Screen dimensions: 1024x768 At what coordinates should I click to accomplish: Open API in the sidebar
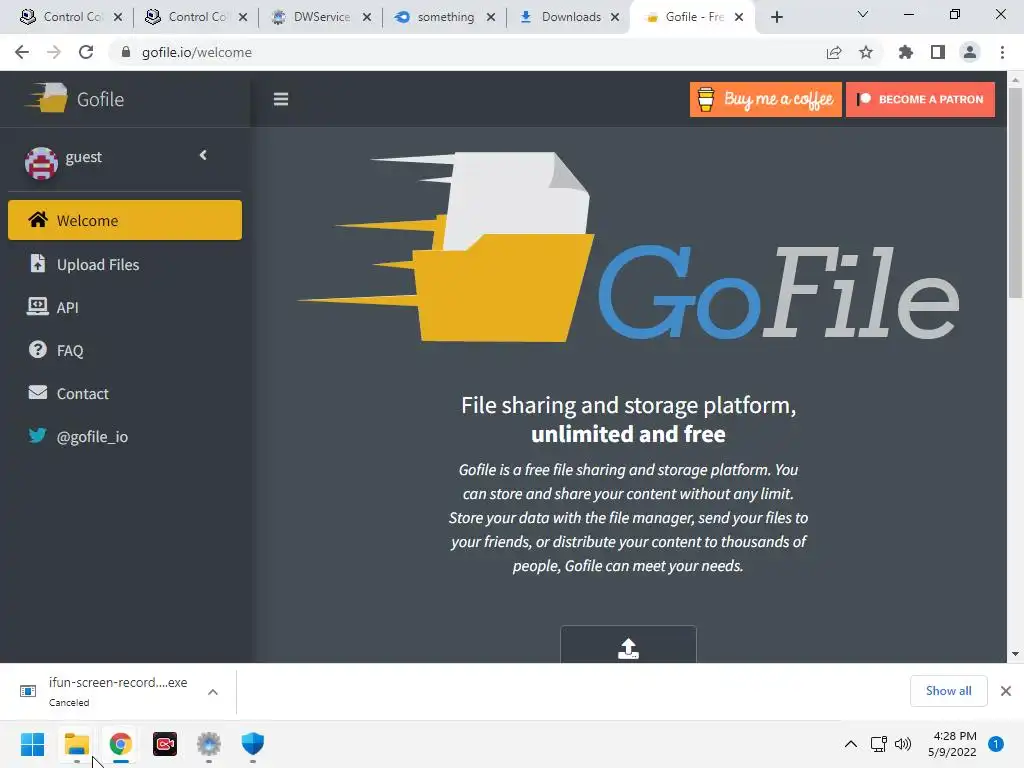125,308
